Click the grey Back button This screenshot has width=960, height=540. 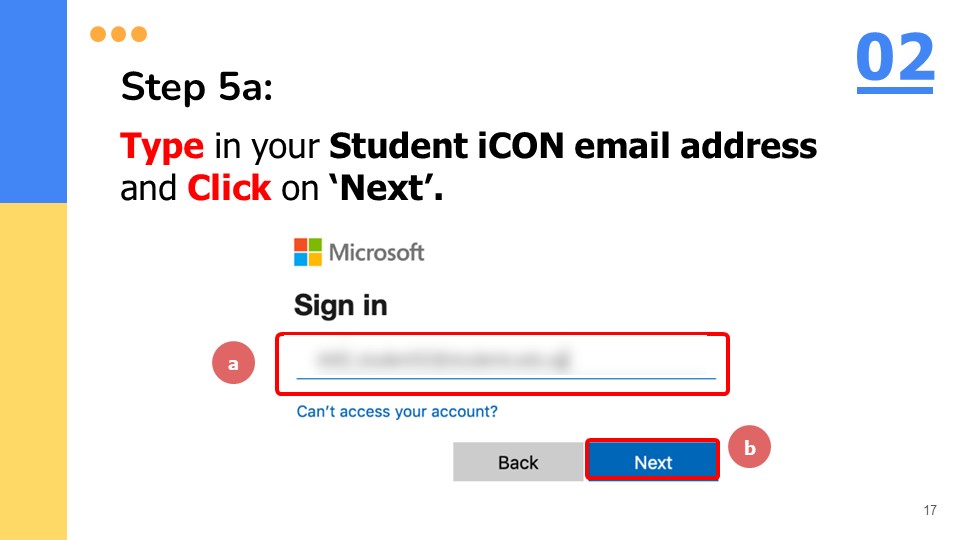point(518,462)
